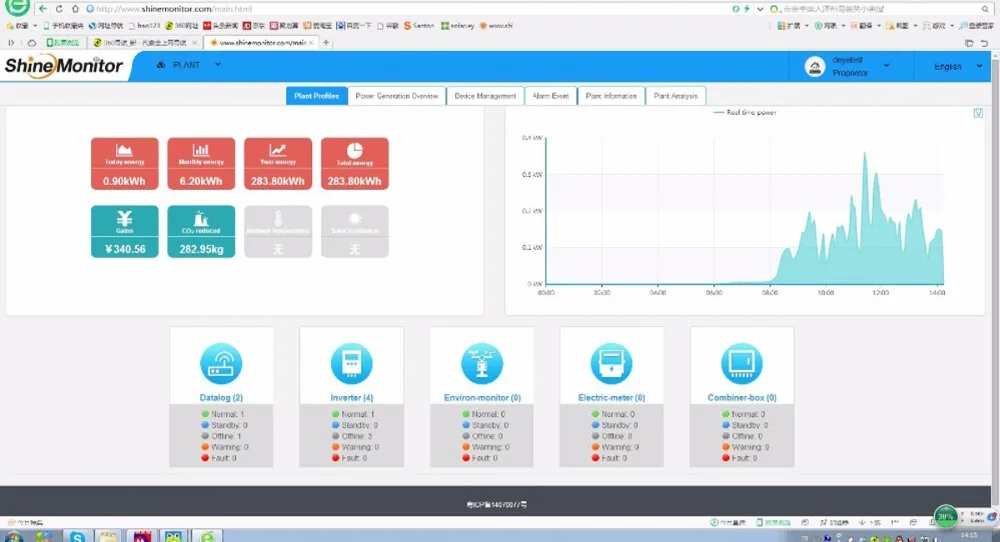The height and width of the screenshot is (542, 1000).
Task: Click the chart save icon in the corner
Action: click(978, 113)
